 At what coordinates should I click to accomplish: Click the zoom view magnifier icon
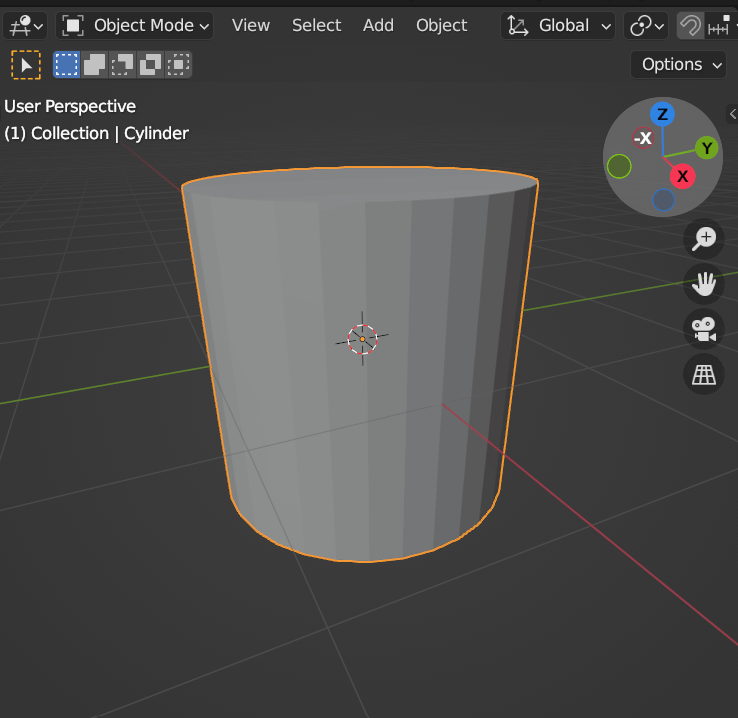[704, 239]
